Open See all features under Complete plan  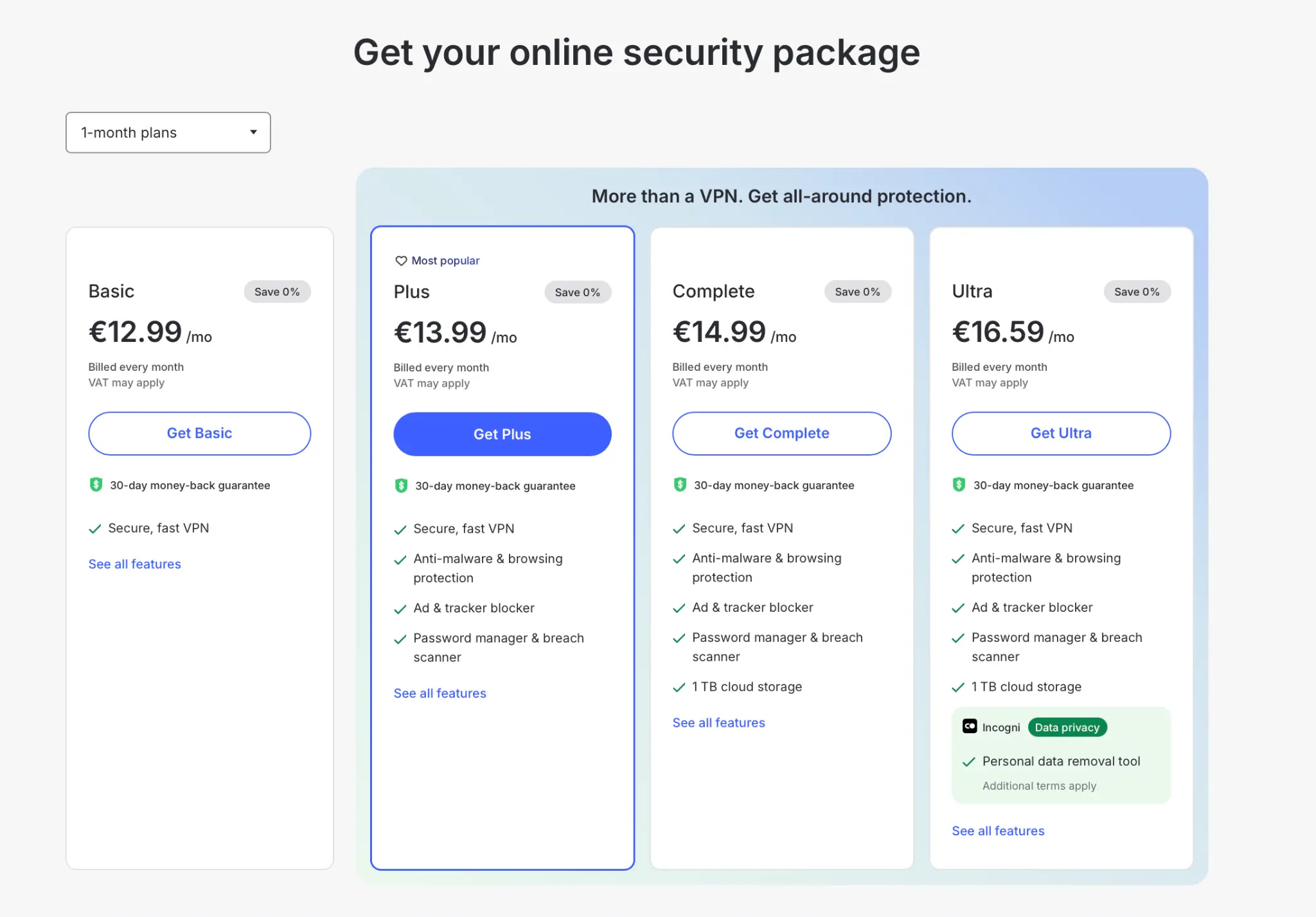click(719, 723)
